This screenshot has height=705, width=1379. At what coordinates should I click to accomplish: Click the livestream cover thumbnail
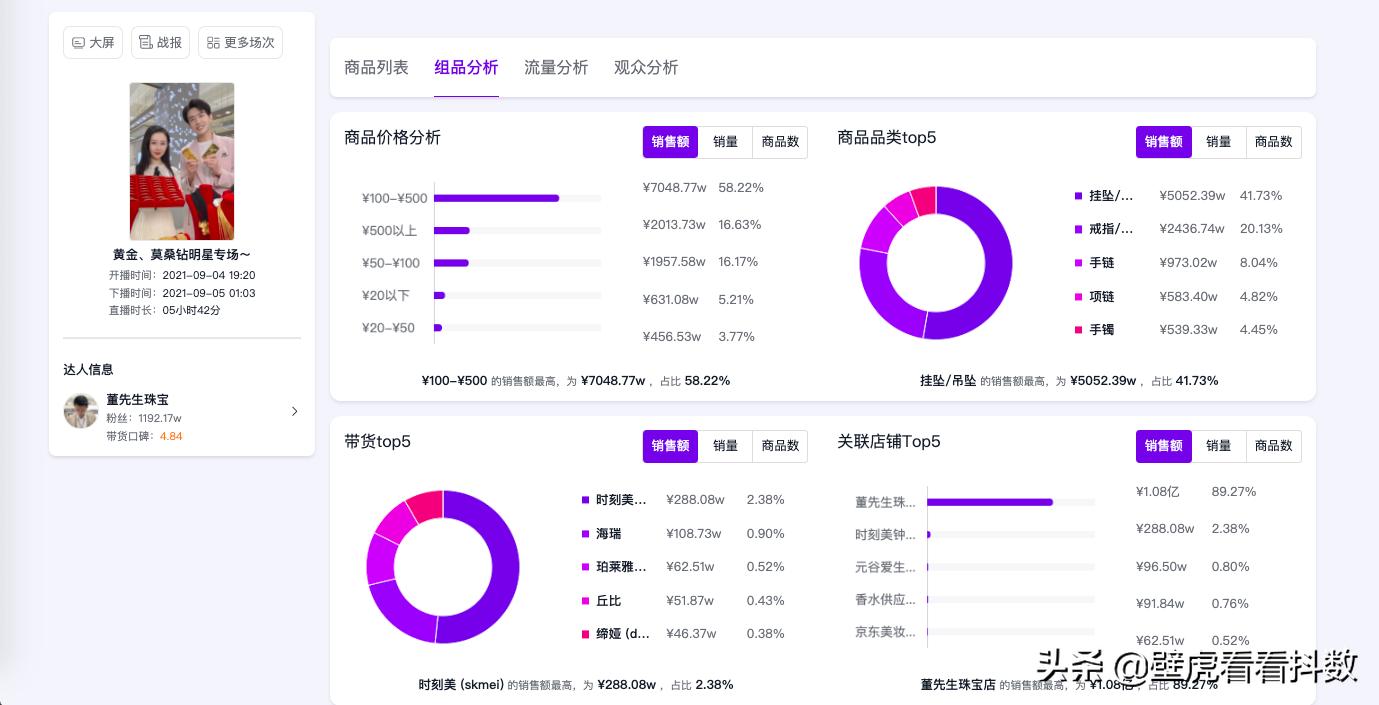pos(182,161)
